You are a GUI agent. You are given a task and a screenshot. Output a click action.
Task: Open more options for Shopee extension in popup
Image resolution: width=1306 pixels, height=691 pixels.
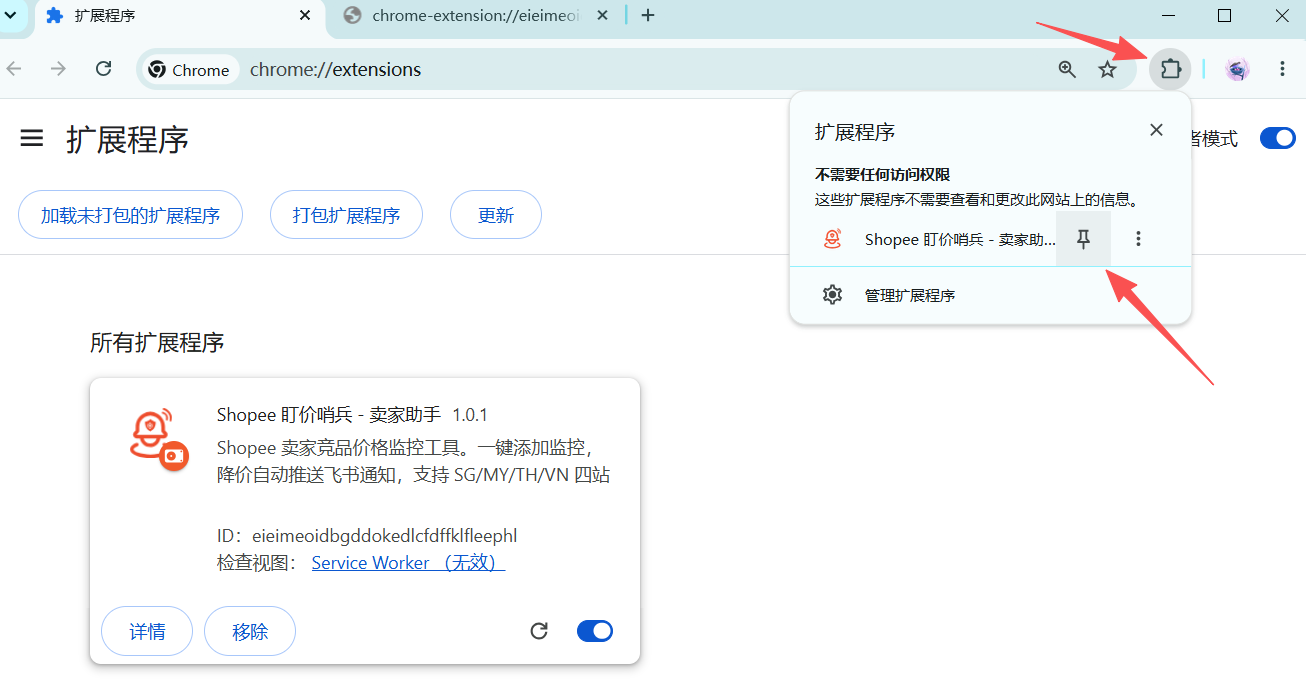(x=1138, y=239)
